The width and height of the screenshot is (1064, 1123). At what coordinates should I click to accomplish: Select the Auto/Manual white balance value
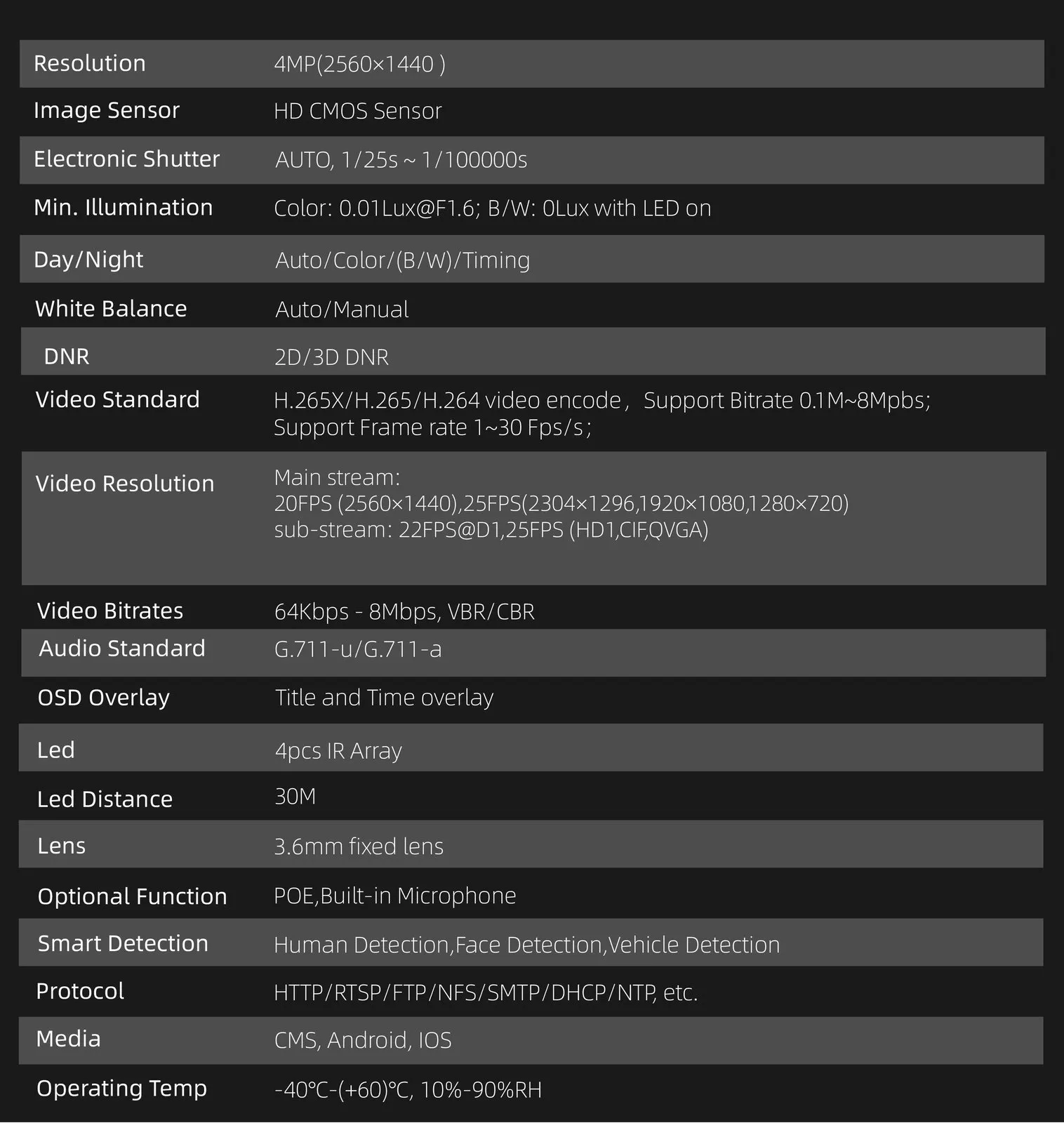point(342,310)
